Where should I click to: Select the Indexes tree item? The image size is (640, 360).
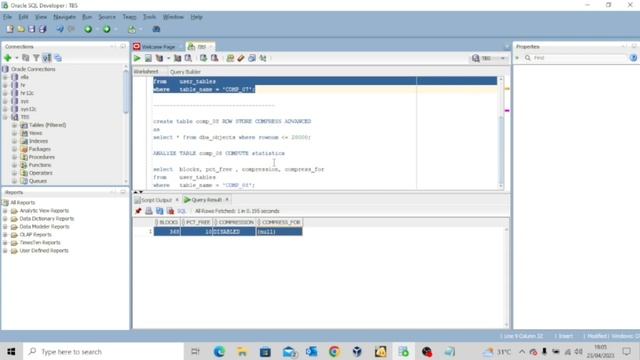tap(38, 141)
